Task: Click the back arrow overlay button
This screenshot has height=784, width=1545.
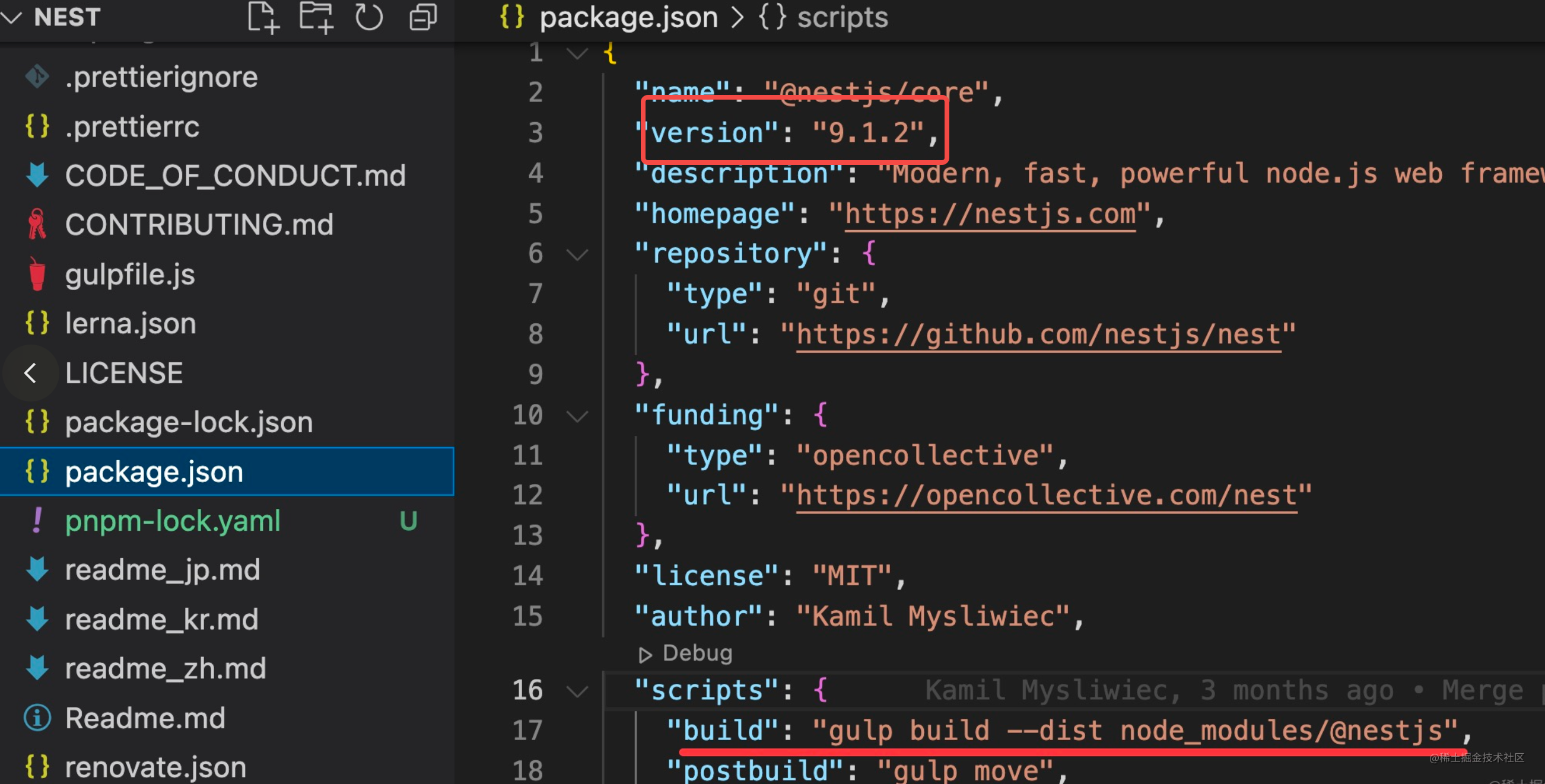Action: (31, 373)
